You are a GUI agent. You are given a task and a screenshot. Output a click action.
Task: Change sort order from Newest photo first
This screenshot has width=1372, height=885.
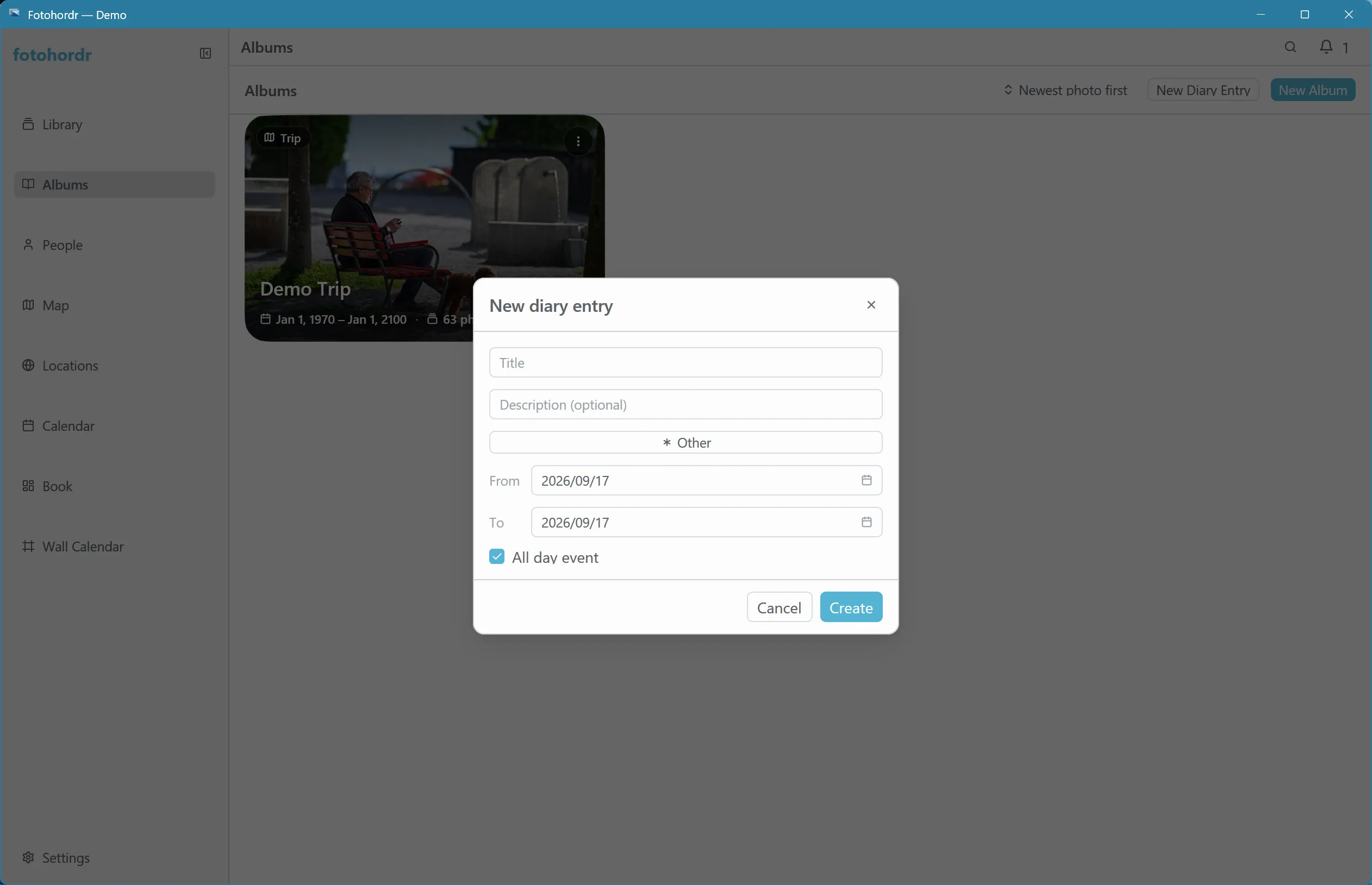pyautogui.click(x=1065, y=90)
